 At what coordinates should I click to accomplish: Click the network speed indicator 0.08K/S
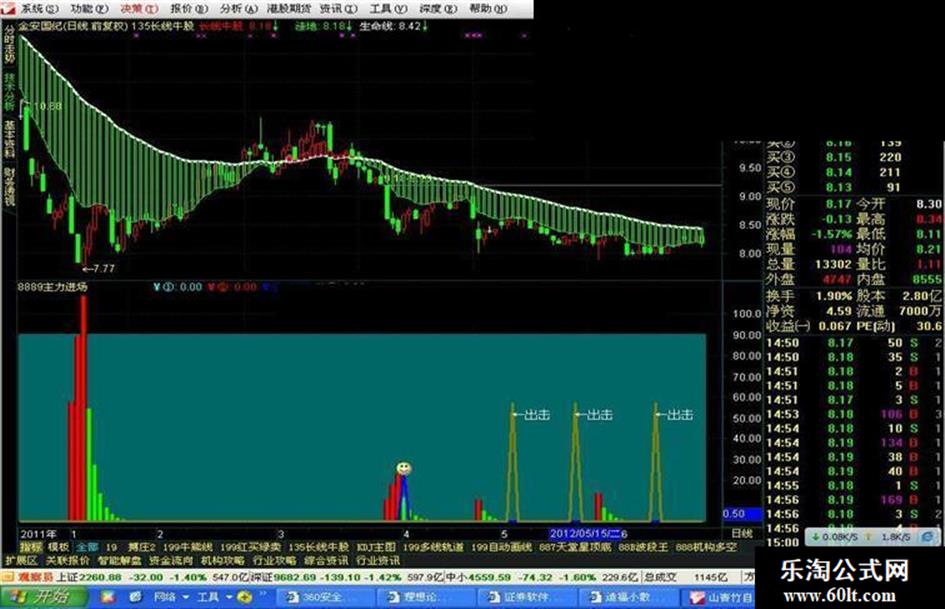[835, 536]
